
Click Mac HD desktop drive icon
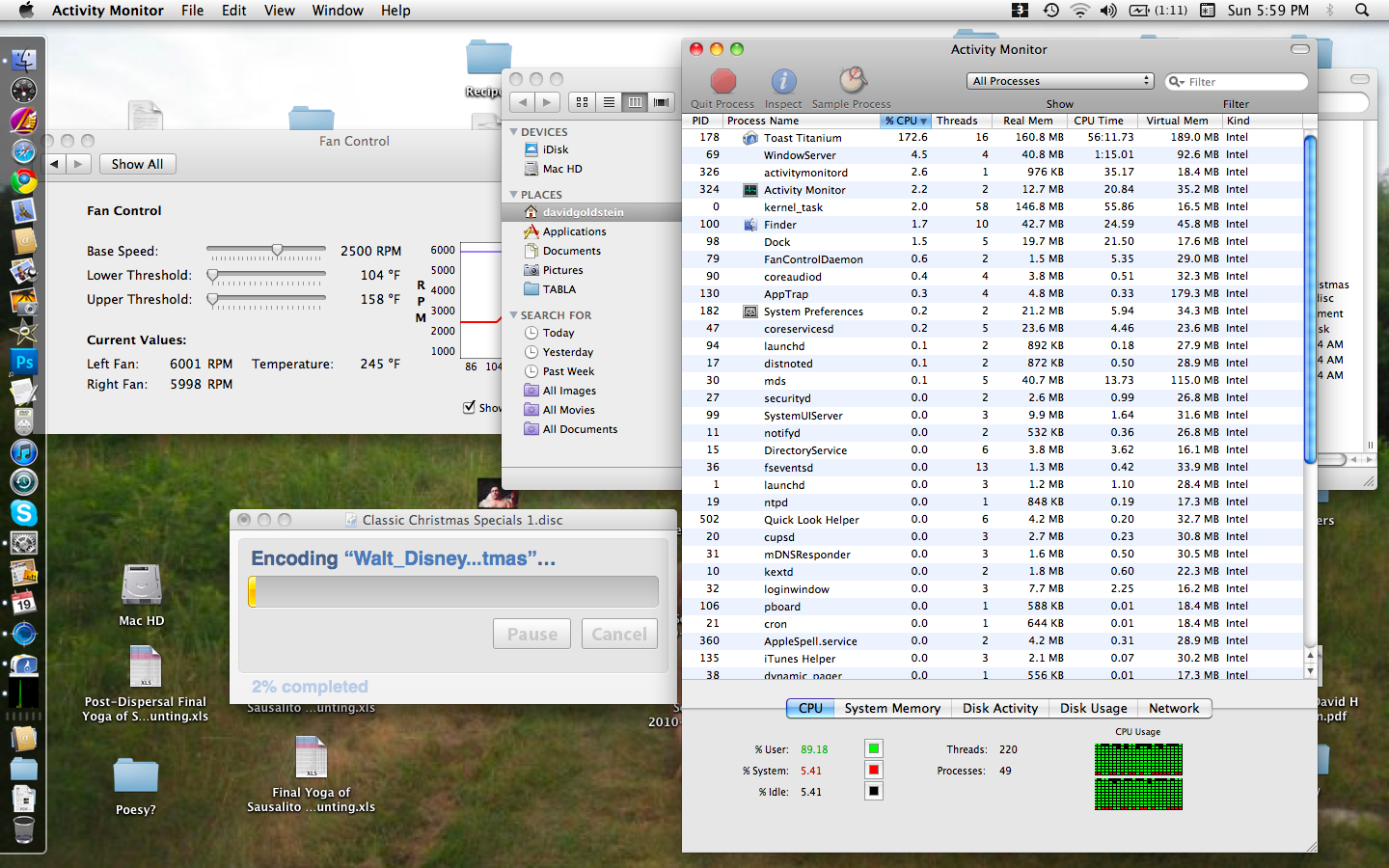142,584
